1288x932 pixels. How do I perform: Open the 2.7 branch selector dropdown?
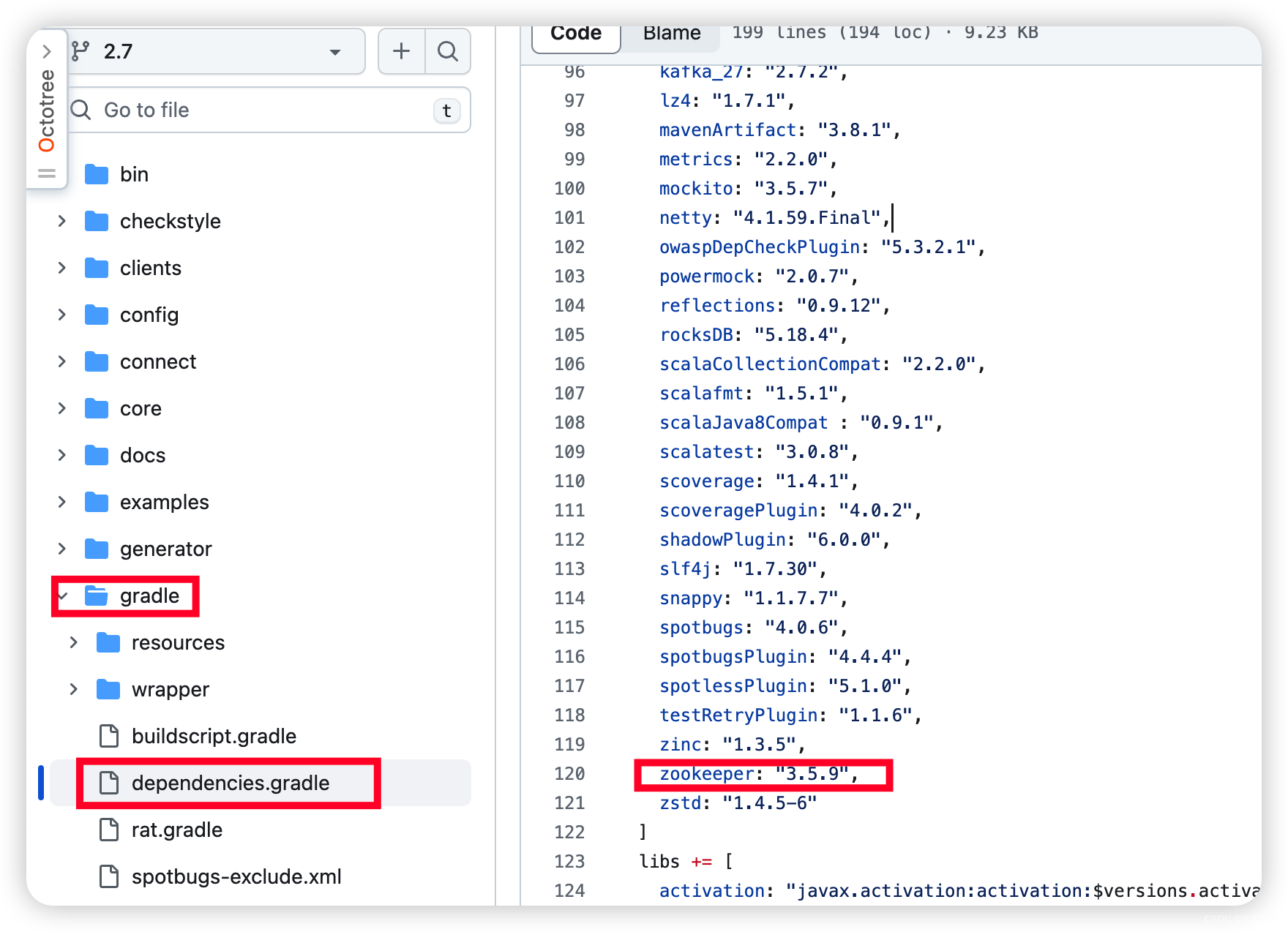(217, 51)
